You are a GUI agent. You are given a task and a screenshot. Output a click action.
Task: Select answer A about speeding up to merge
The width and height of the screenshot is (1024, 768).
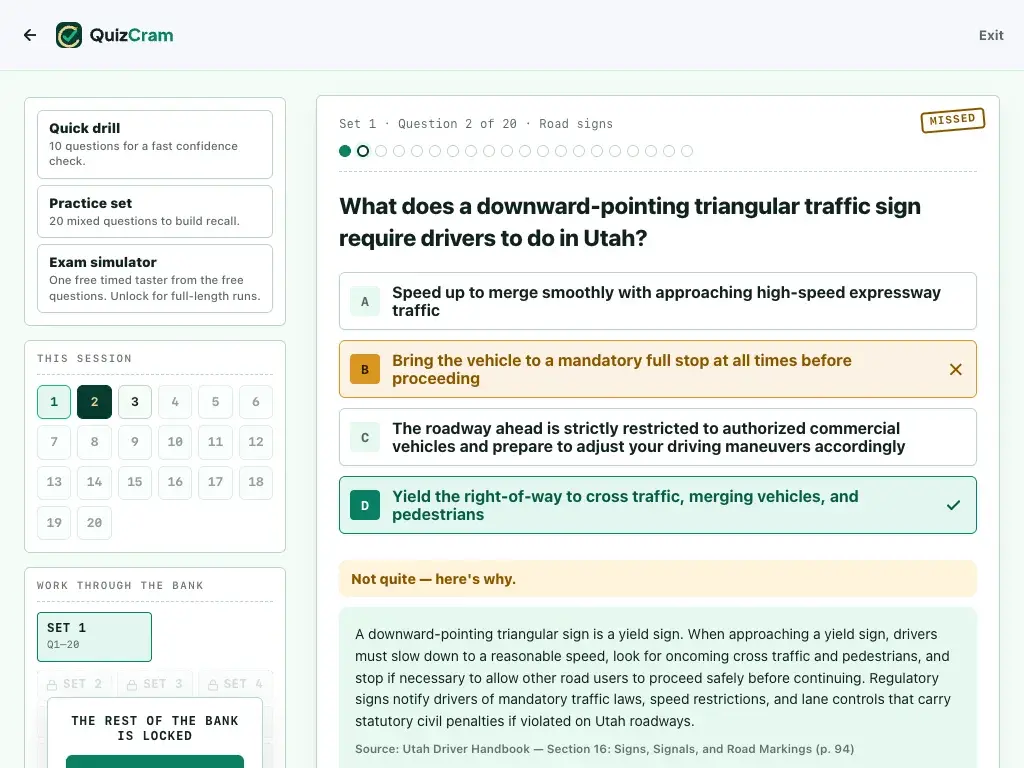coord(658,301)
